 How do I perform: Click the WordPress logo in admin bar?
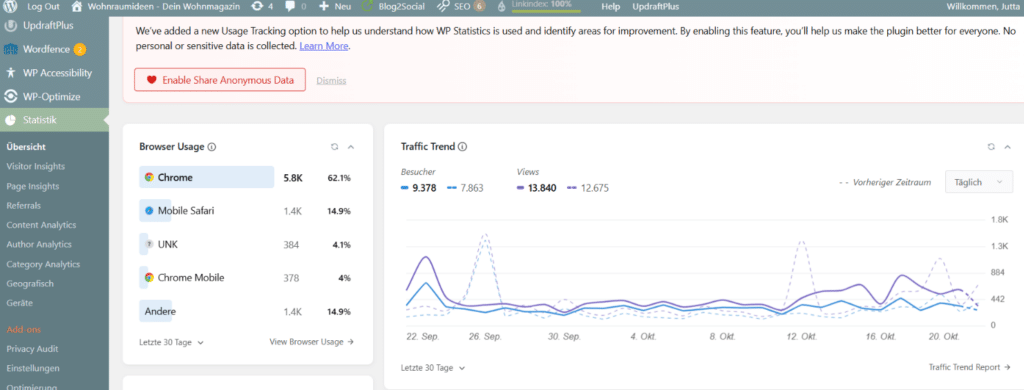[10, 7]
